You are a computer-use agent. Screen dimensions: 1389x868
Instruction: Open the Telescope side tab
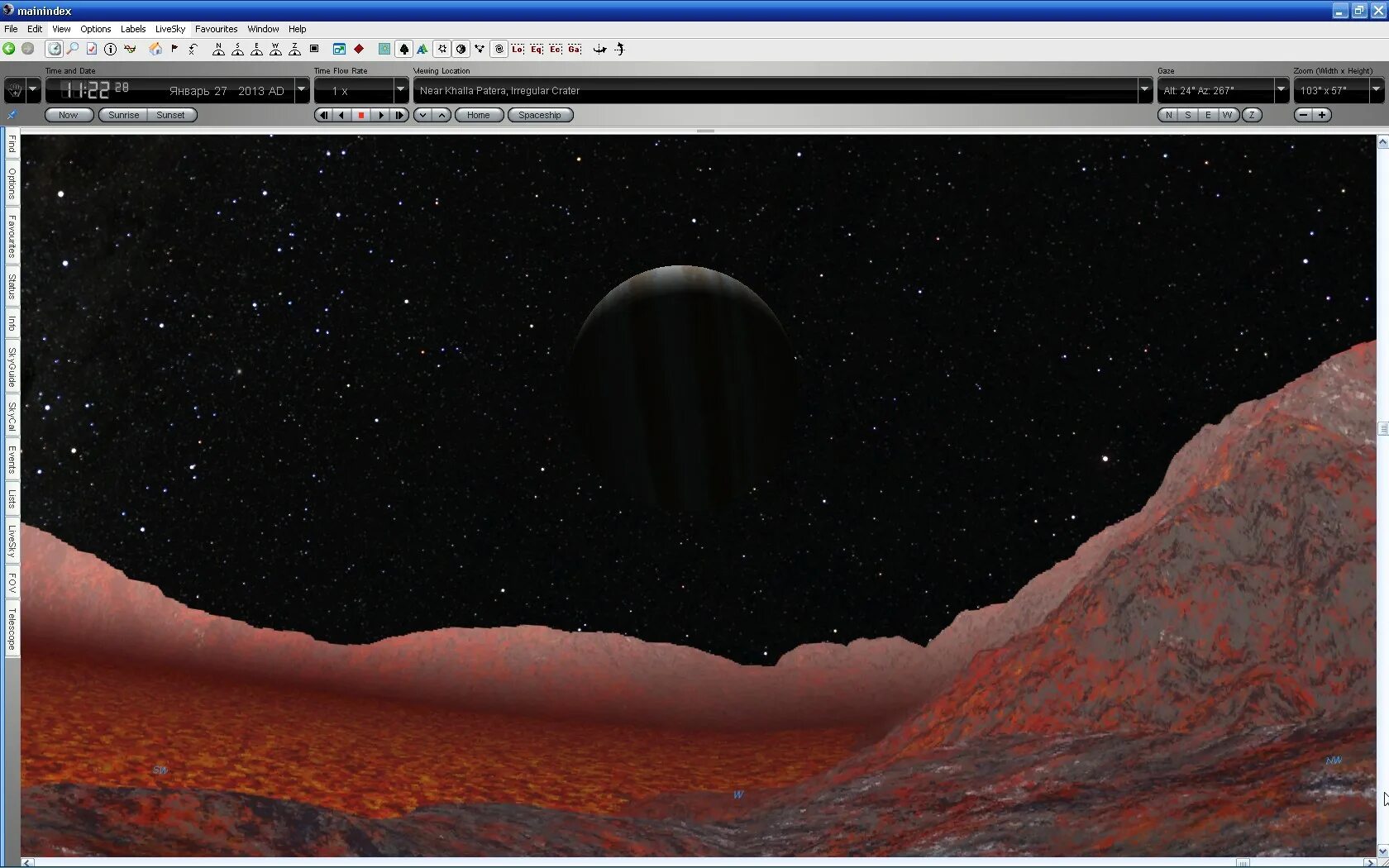[12, 629]
